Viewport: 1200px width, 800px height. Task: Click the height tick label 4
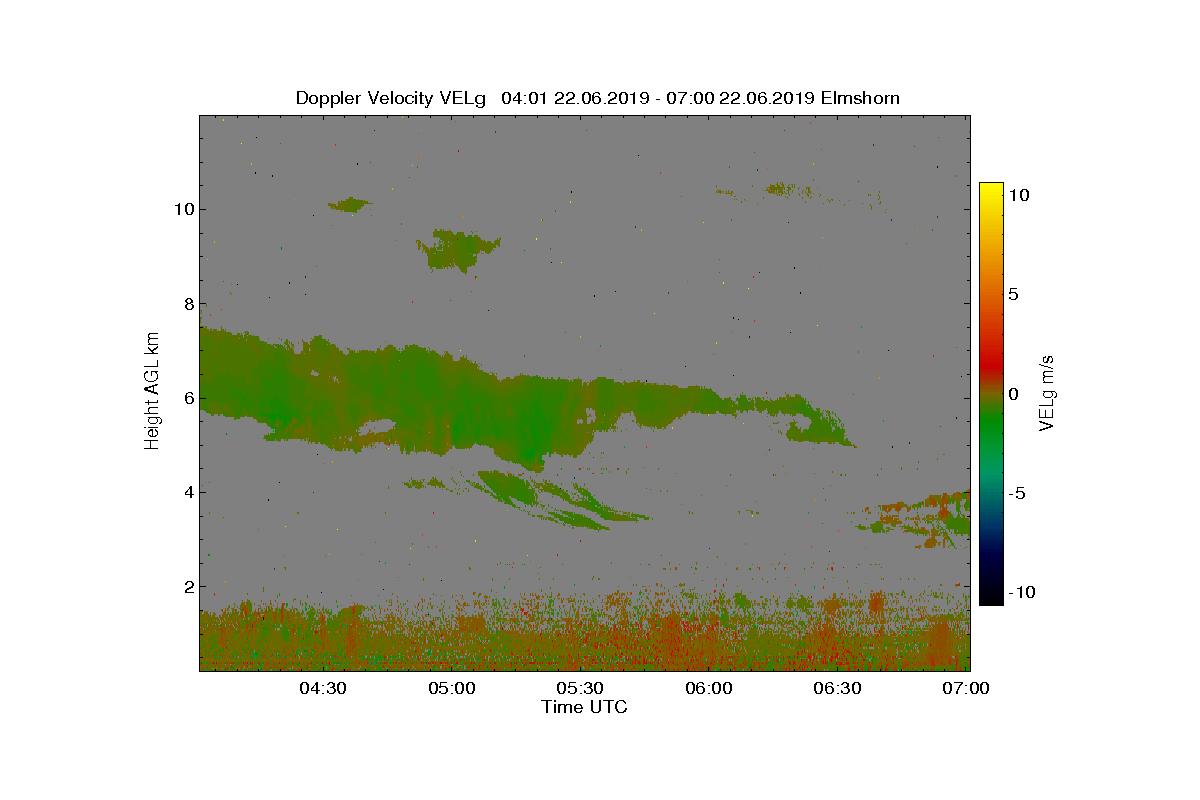(x=188, y=492)
